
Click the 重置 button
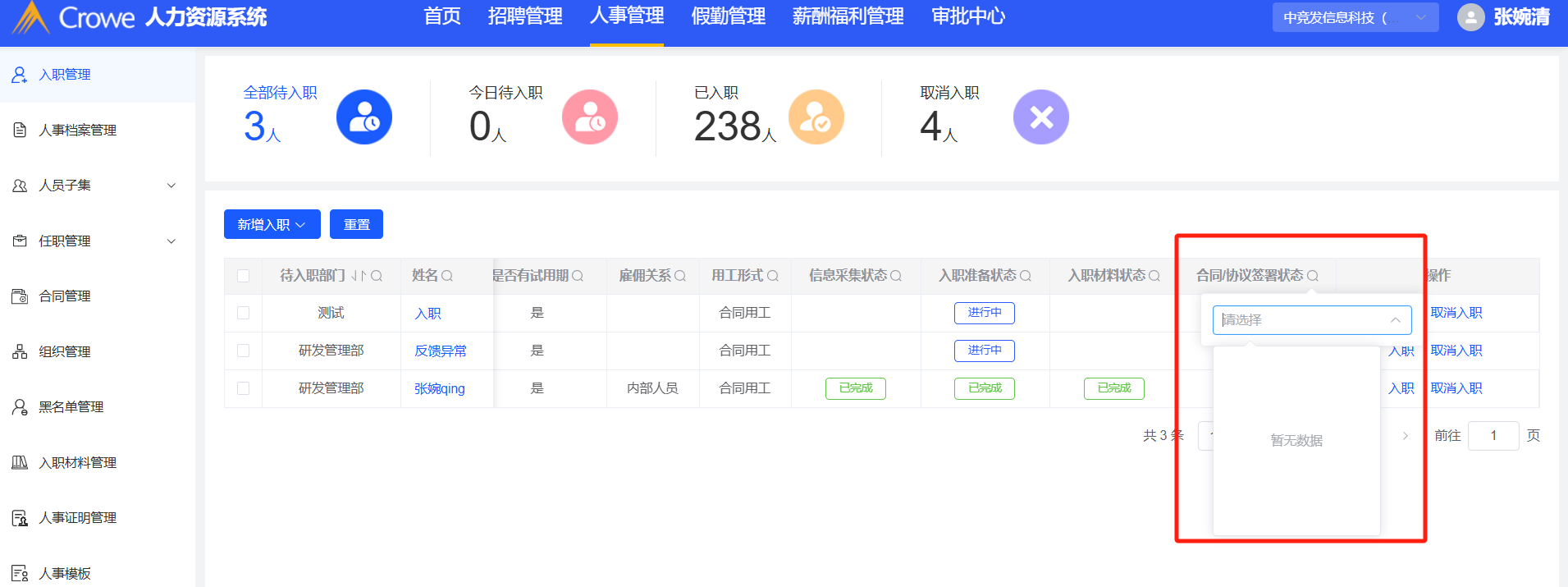tap(356, 224)
